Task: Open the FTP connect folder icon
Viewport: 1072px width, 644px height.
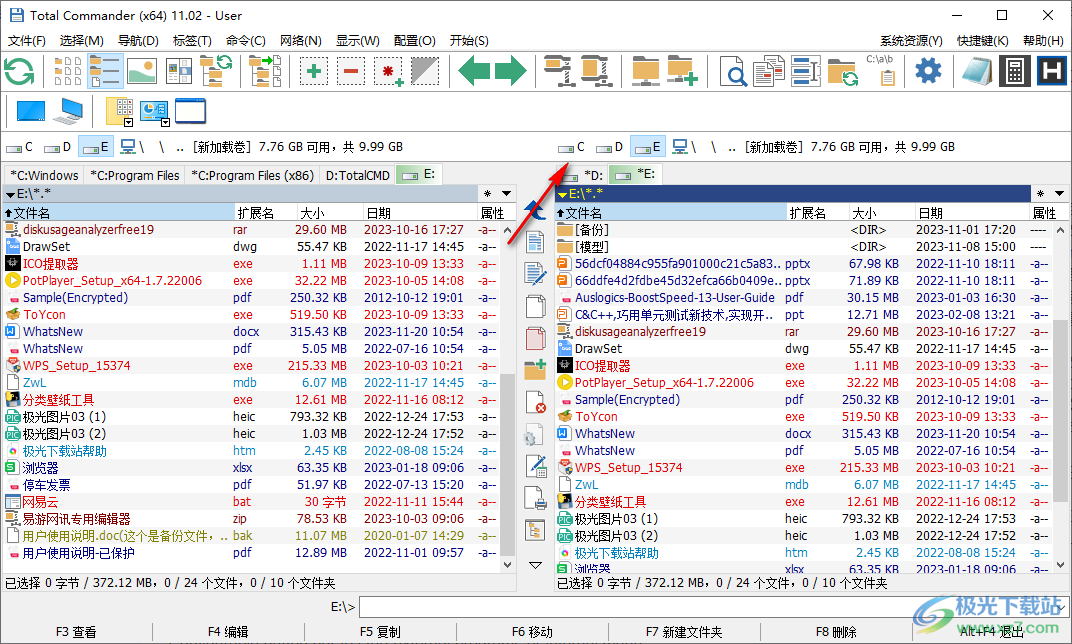Action: [645, 71]
